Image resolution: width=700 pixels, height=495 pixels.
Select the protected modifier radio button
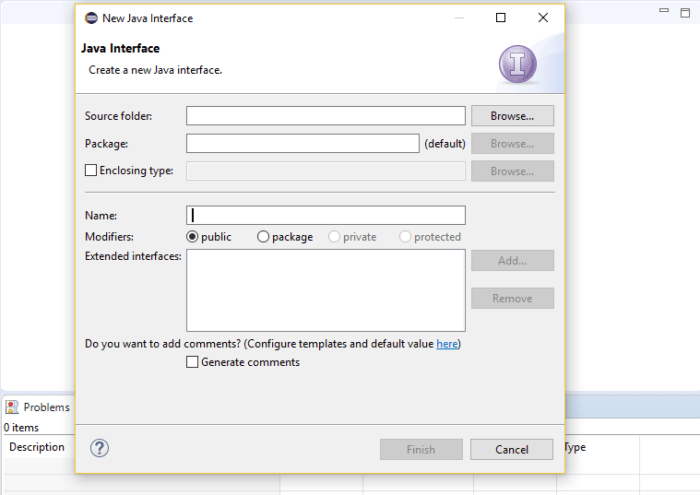pos(405,237)
